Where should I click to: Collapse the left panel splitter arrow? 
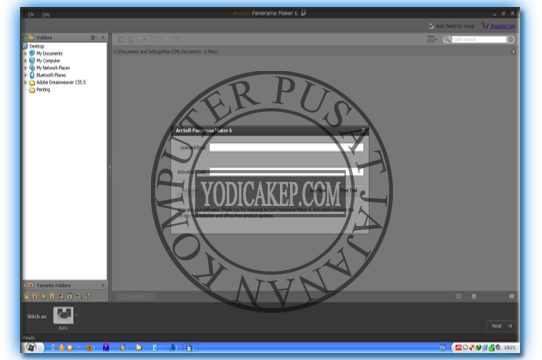110,167
